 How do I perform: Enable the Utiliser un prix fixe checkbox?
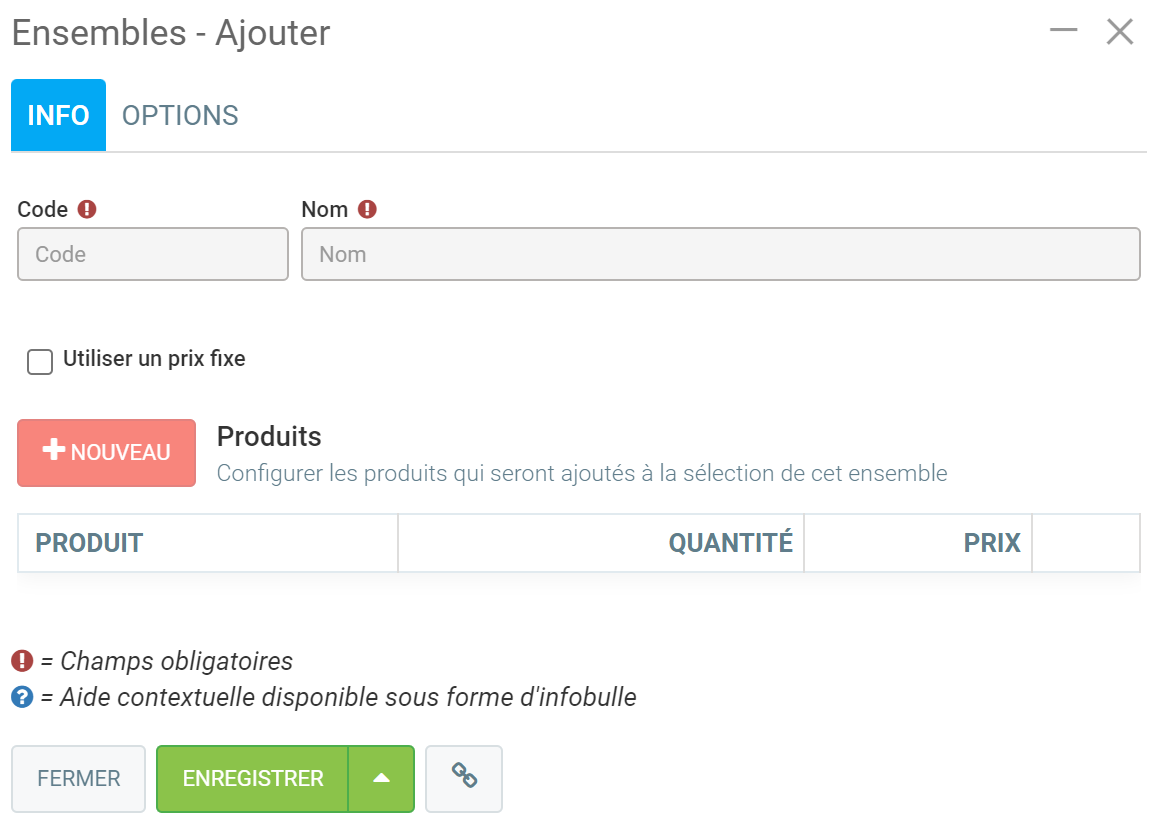[x=40, y=361]
